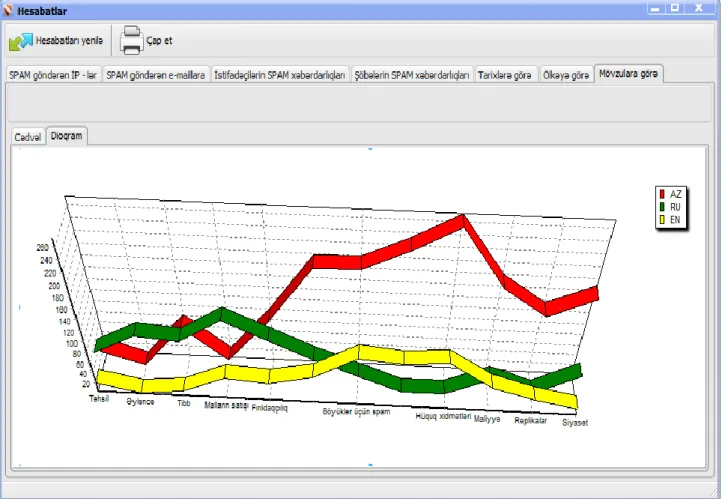Maximize the Hesabatlar window
This screenshot has height=499, width=725.
click(x=675, y=8)
